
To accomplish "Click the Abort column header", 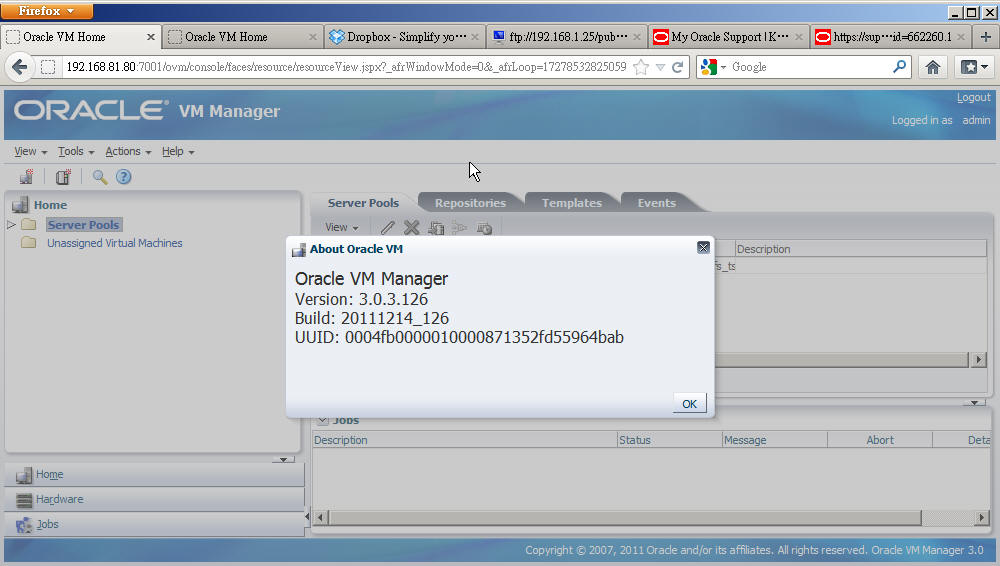I will tap(879, 440).
